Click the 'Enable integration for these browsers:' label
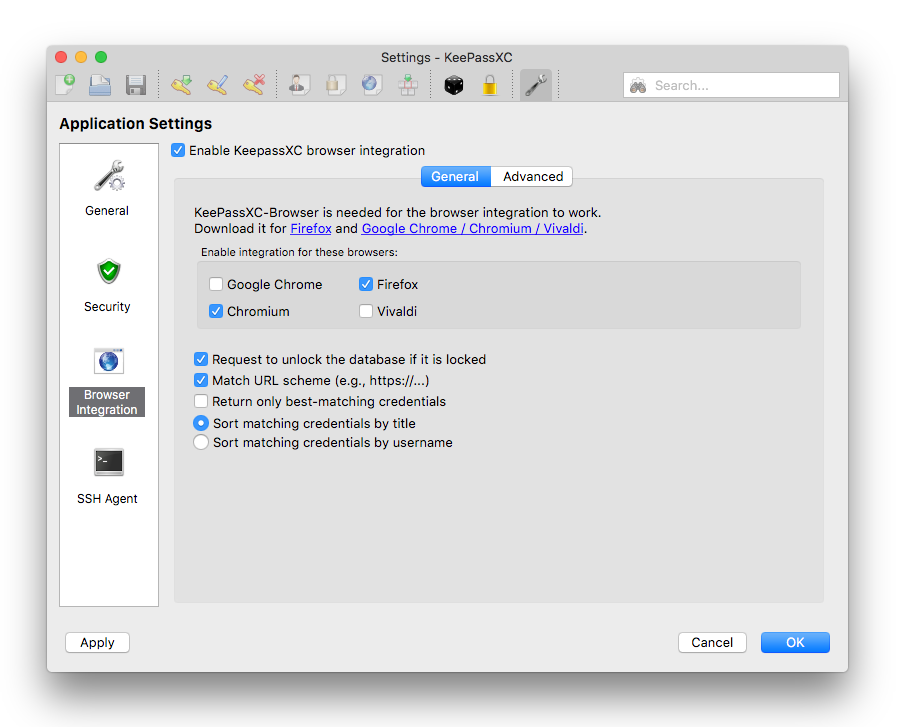915x727 pixels. click(299, 252)
